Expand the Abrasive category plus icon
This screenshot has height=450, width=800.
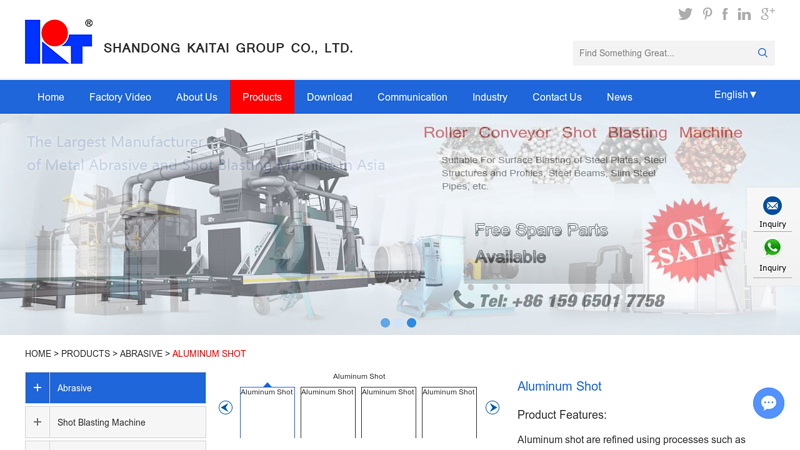tap(37, 388)
